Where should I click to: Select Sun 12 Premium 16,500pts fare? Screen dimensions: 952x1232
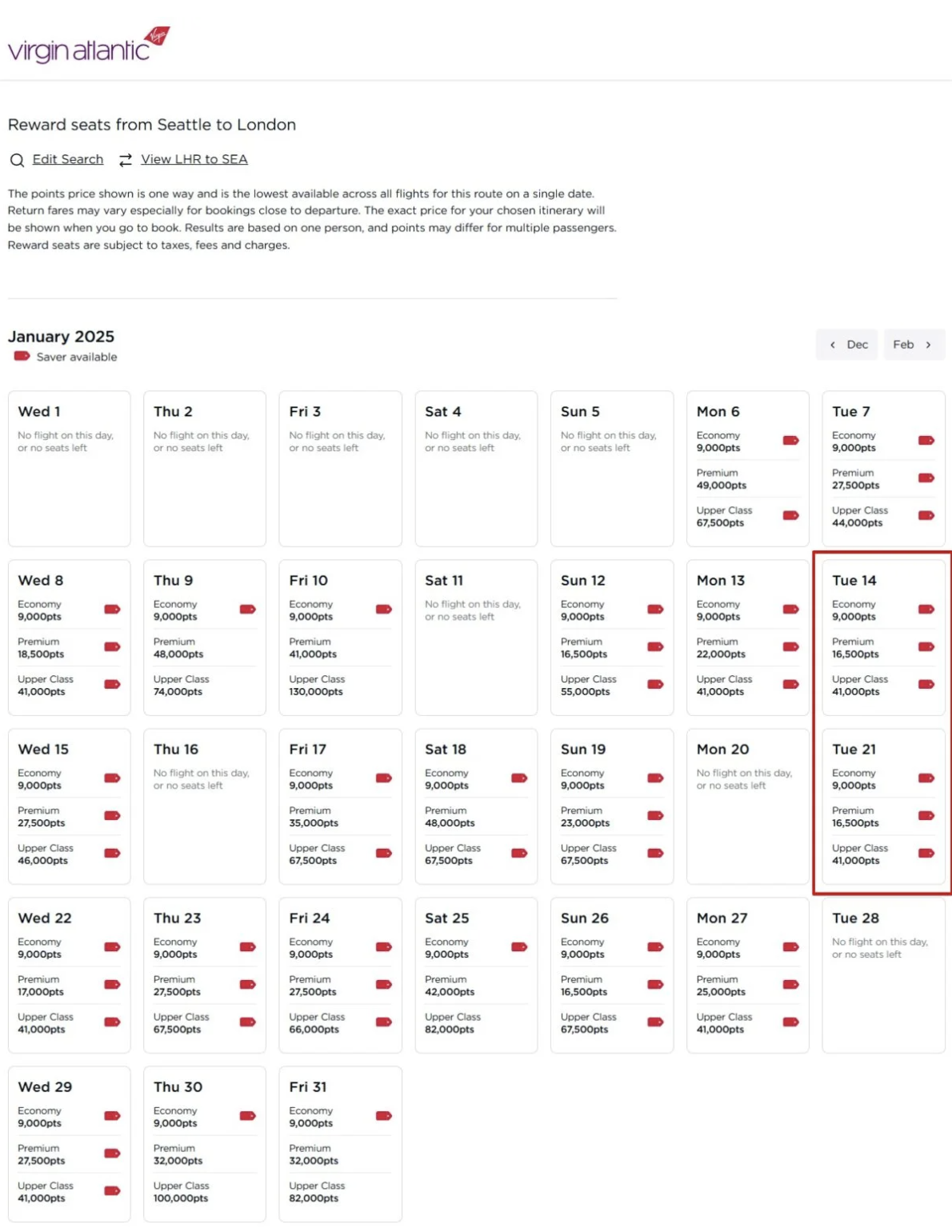[612, 647]
